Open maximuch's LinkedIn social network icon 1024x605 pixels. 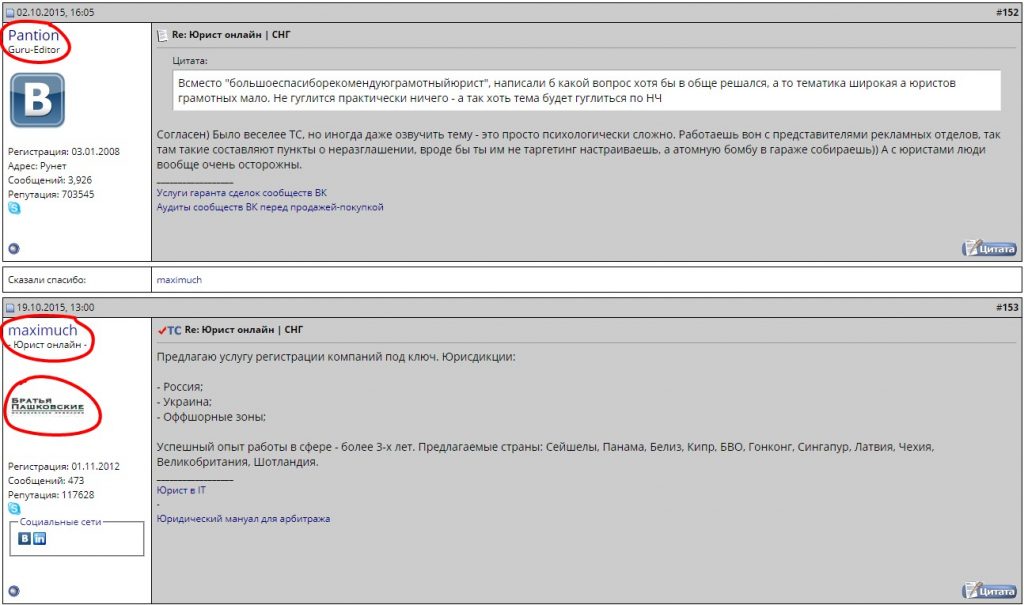[40, 538]
